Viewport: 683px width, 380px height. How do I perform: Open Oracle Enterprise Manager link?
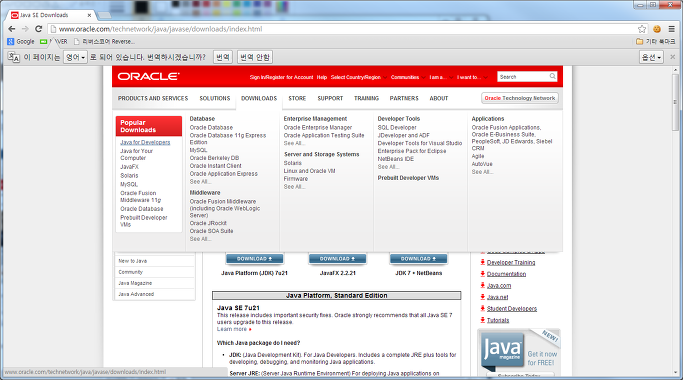tap(318, 128)
